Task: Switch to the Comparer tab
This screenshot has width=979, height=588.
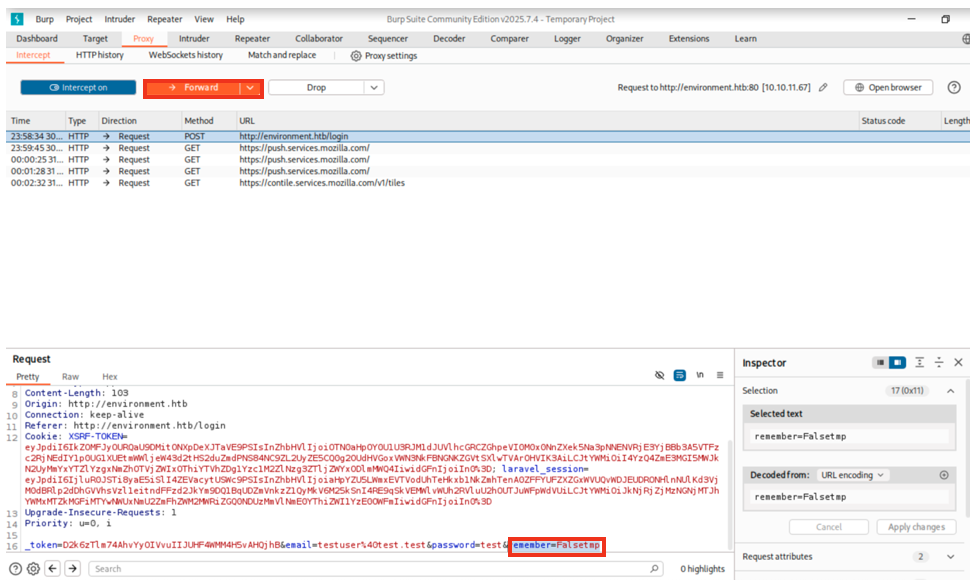Action: coord(509,39)
